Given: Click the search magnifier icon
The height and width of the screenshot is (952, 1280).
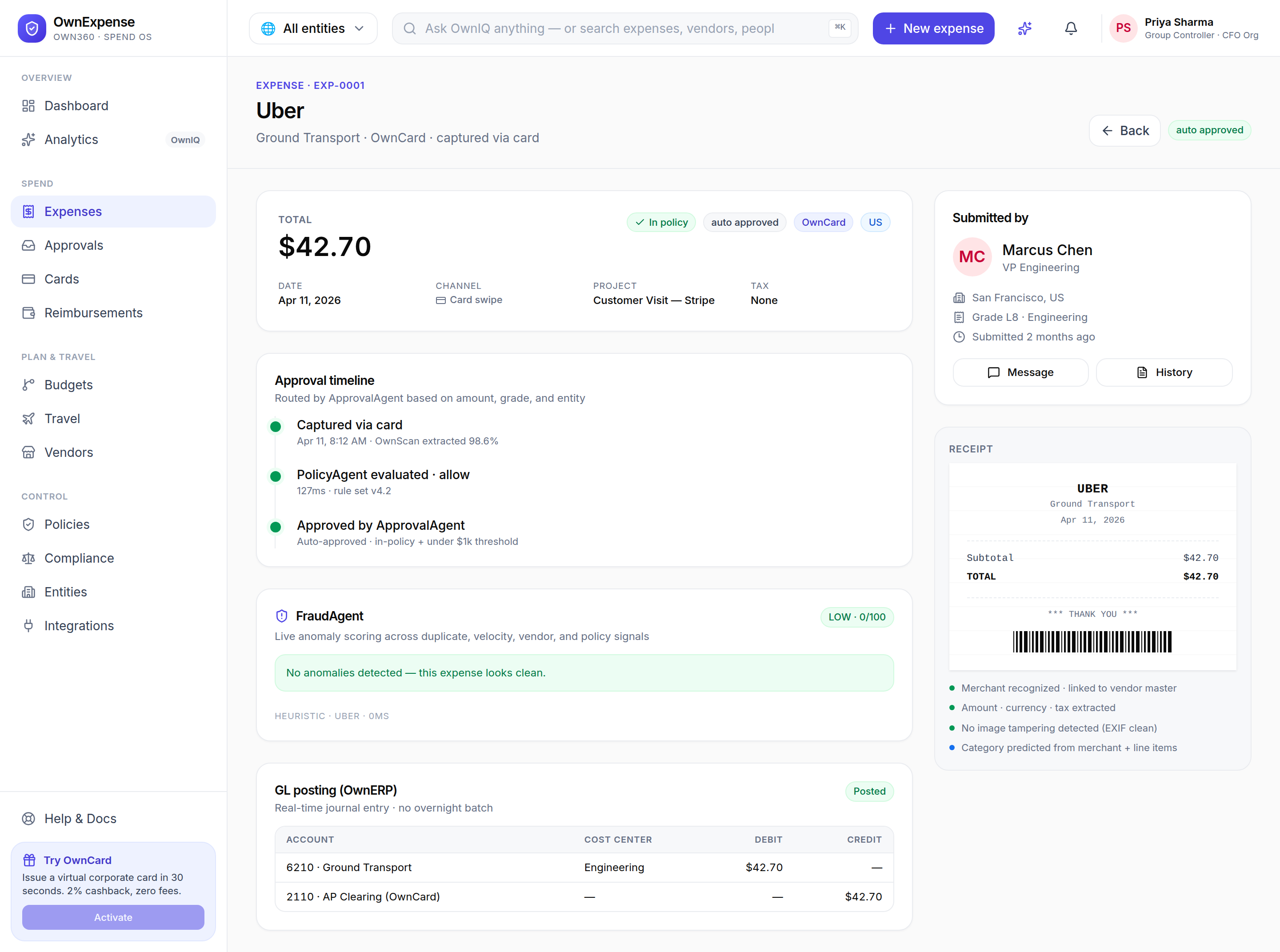Looking at the screenshot, I should [410, 28].
